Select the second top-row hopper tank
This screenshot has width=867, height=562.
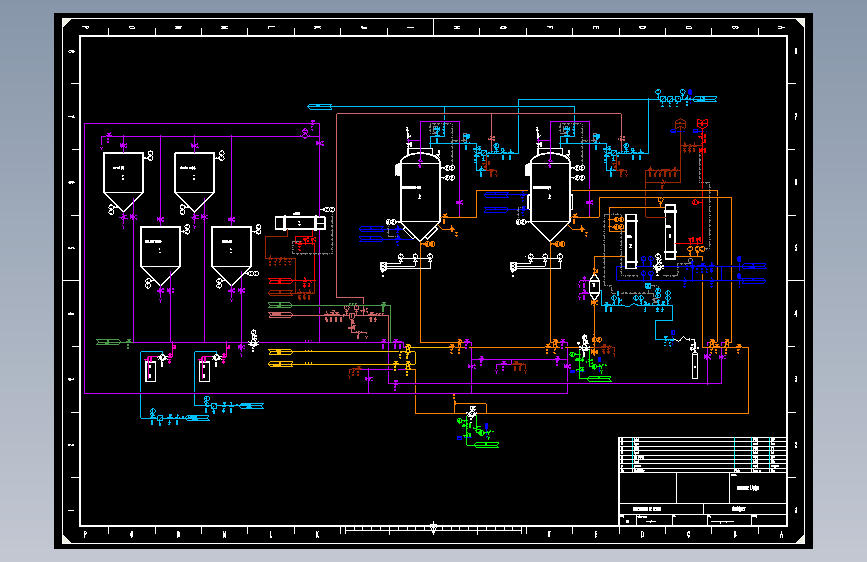[194, 180]
